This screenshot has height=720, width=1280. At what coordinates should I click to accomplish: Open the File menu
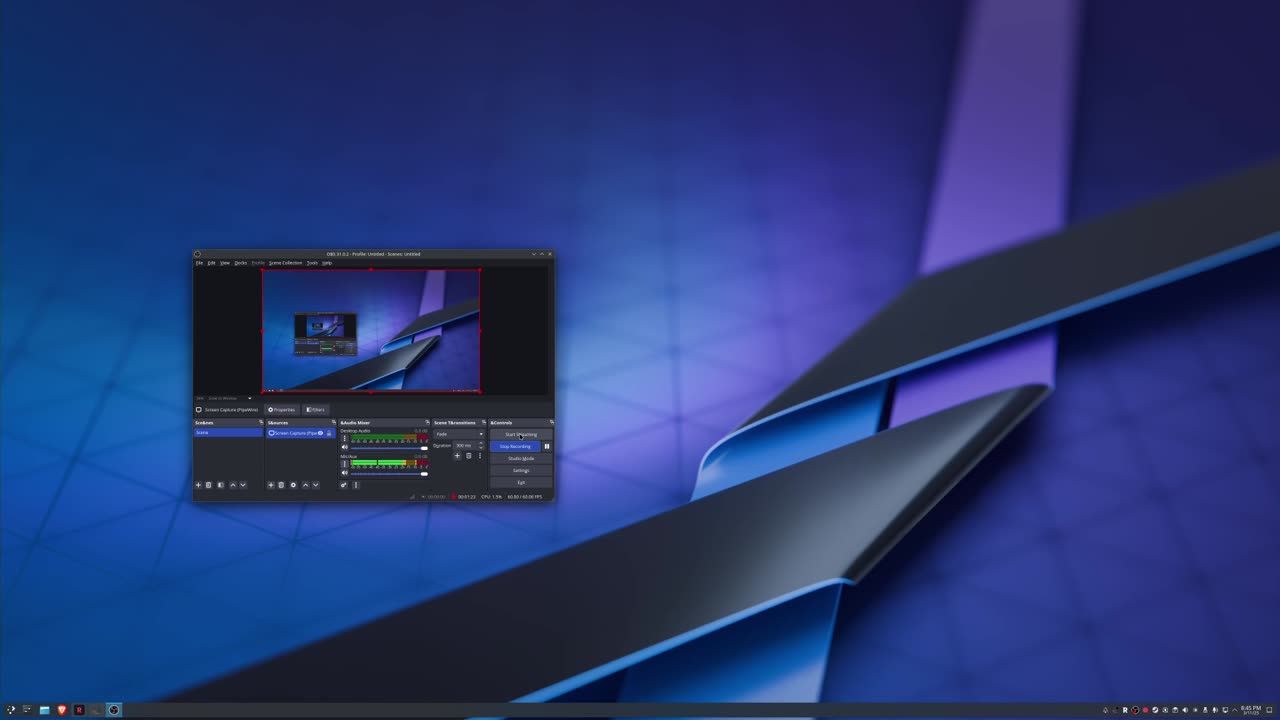tap(199, 263)
